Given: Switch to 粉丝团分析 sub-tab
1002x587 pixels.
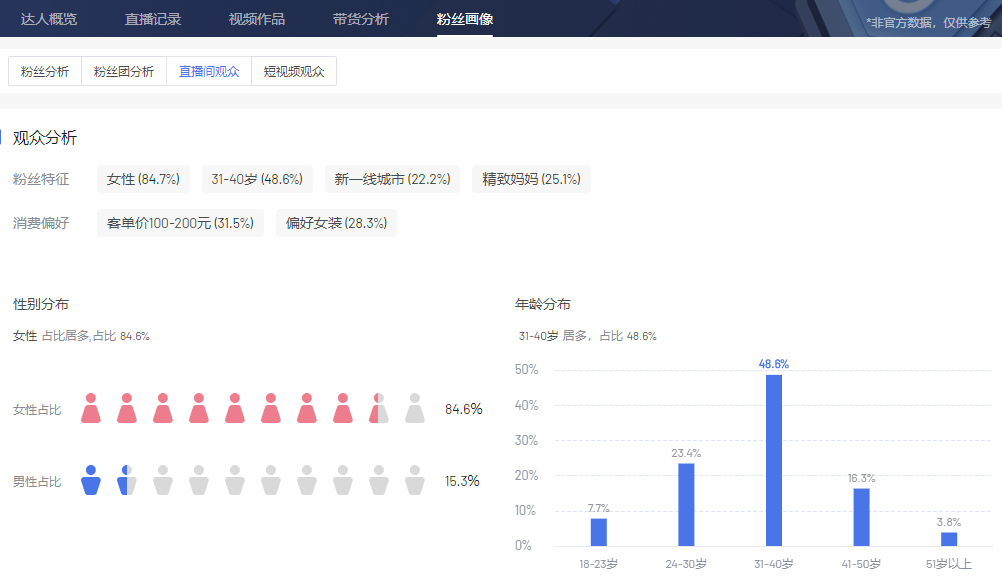Looking at the screenshot, I should [x=124, y=71].
